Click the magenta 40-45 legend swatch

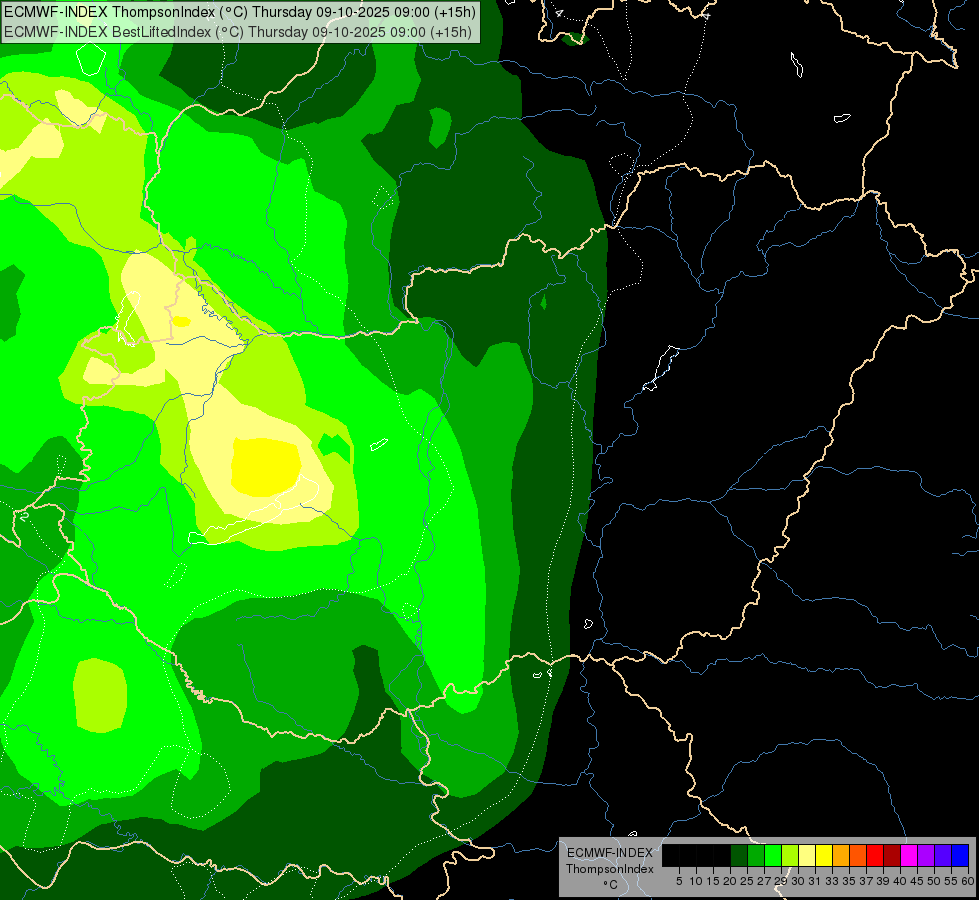(x=909, y=855)
